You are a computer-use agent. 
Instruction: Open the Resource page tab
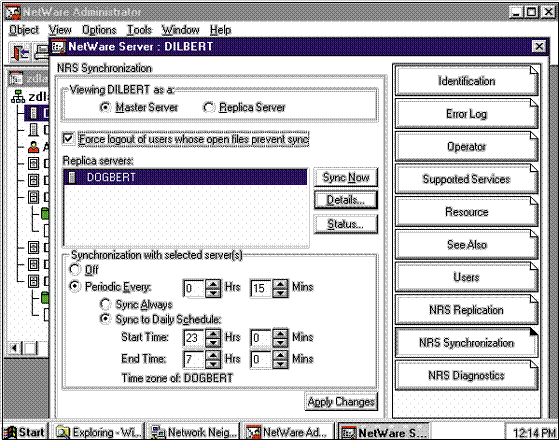pyautogui.click(x=466, y=212)
